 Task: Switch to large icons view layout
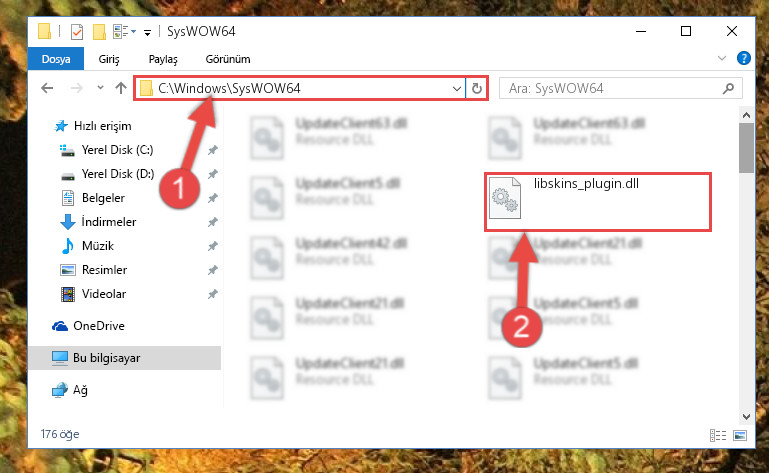point(740,435)
